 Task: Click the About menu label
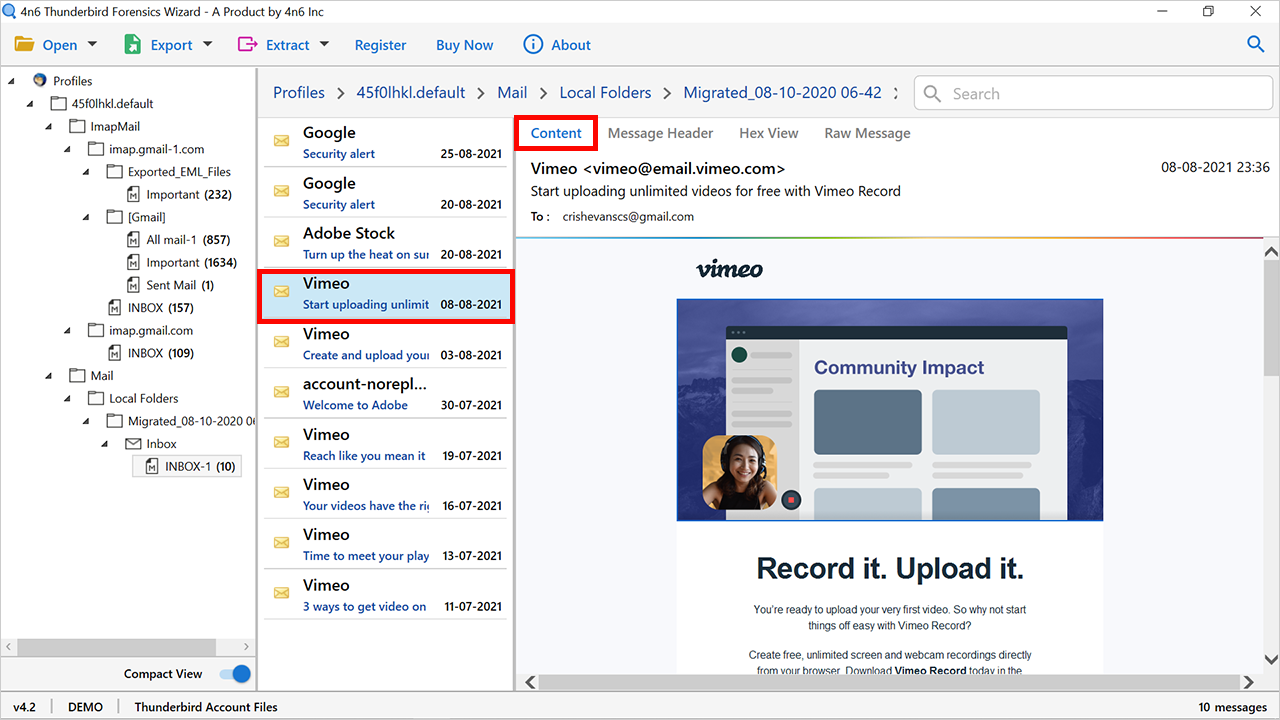click(x=571, y=45)
